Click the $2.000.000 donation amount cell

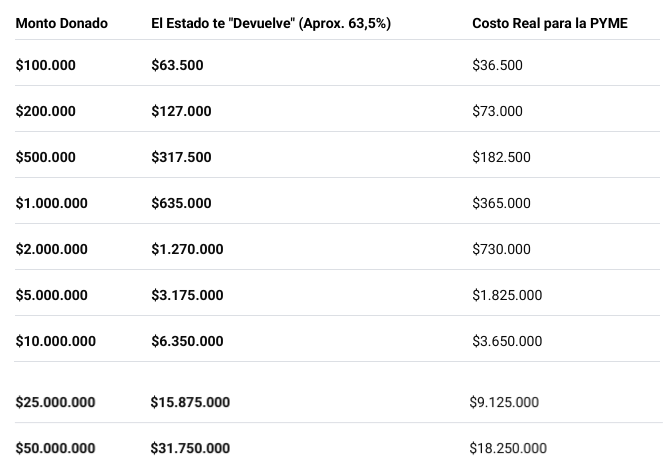pyautogui.click(x=52, y=249)
